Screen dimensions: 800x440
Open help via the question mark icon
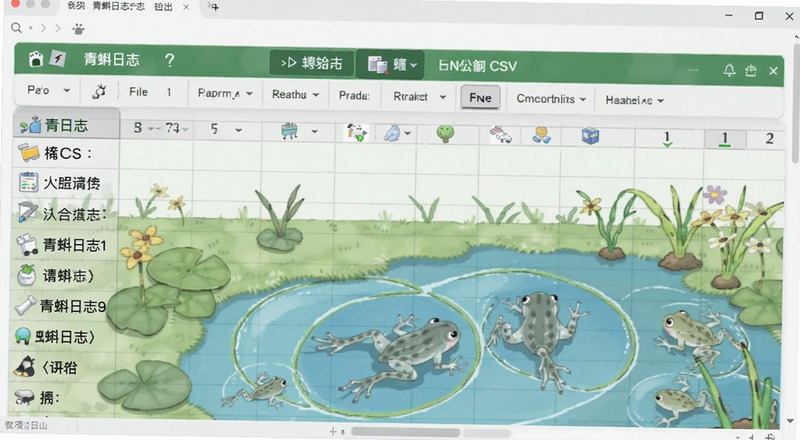[169, 61]
